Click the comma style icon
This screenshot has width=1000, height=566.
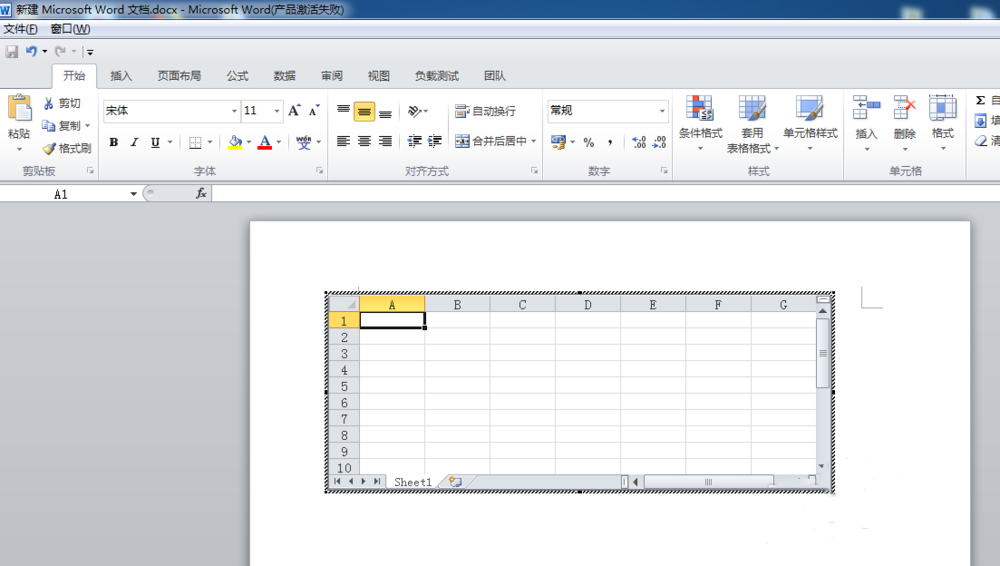(x=610, y=142)
